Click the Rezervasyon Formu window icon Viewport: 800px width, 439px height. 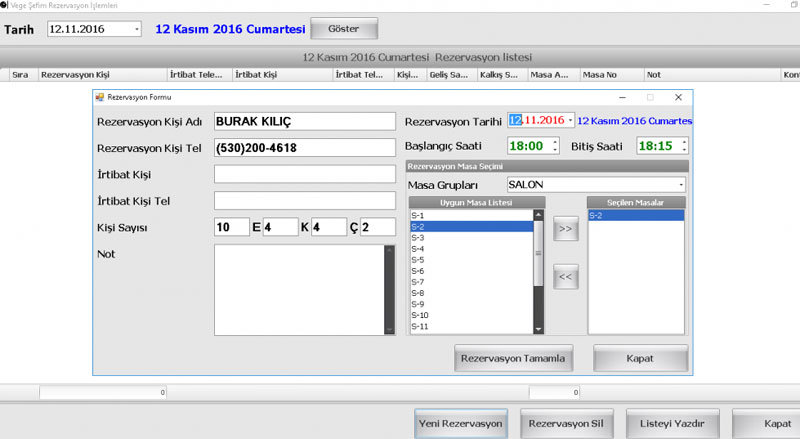(x=100, y=97)
